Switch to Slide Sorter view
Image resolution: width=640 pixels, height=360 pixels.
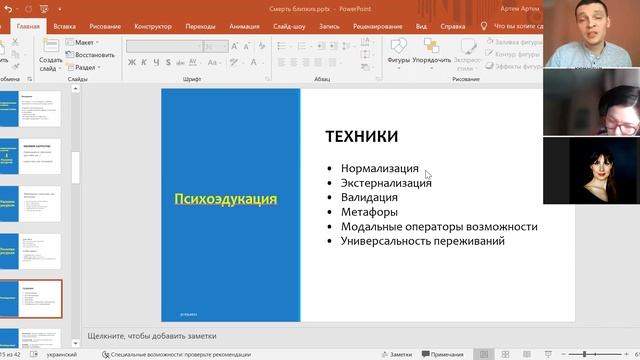(505, 354)
